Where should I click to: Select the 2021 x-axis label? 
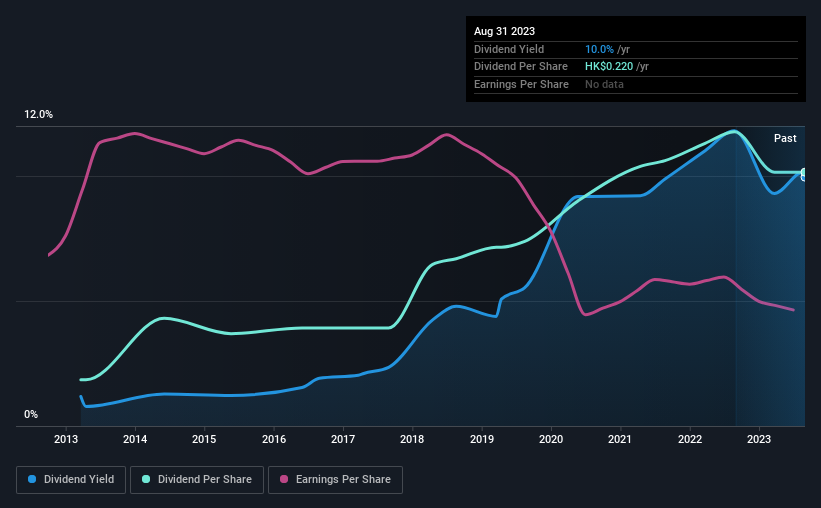(620, 439)
